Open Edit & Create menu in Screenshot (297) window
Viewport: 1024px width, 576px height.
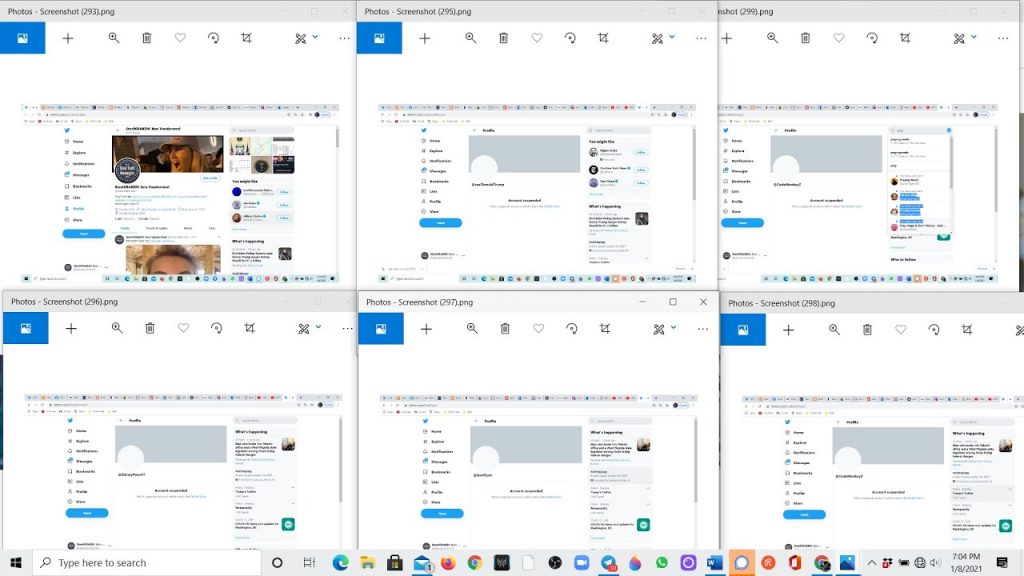(665, 328)
